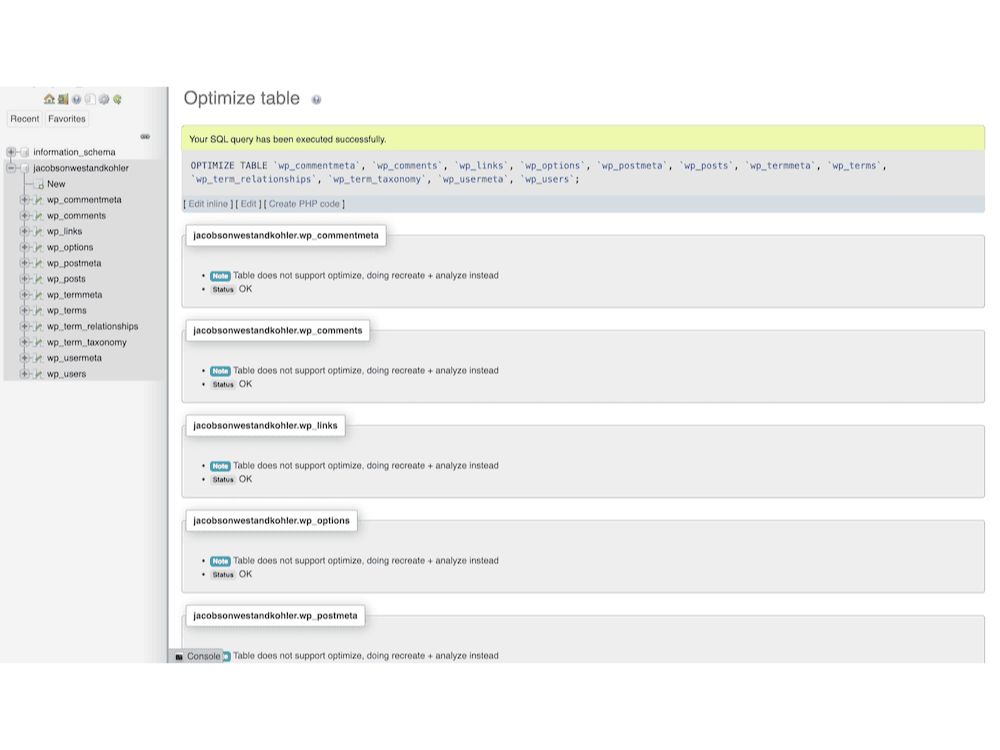The width and height of the screenshot is (1000, 750).
Task: Click table icon beside wp_termmeta
Action: (38, 295)
